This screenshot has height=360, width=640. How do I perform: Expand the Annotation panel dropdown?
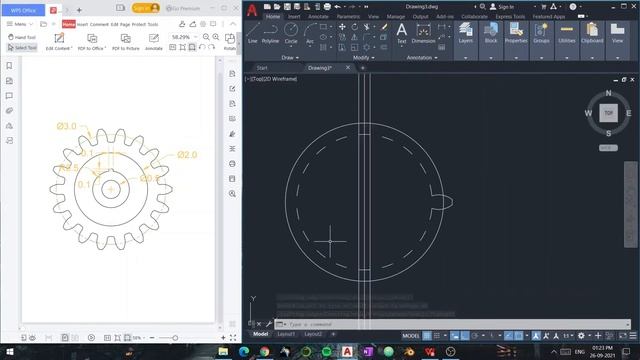pyautogui.click(x=422, y=58)
